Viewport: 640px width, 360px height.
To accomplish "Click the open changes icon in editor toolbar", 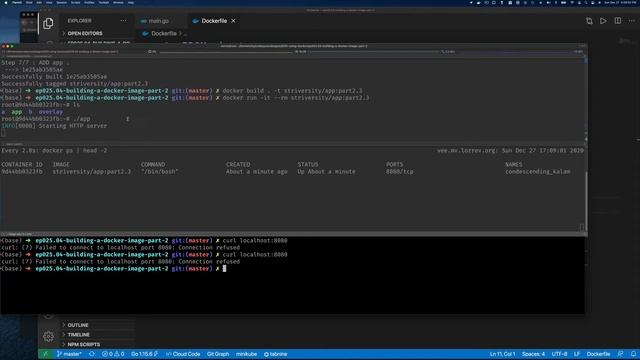I will [x=589, y=21].
